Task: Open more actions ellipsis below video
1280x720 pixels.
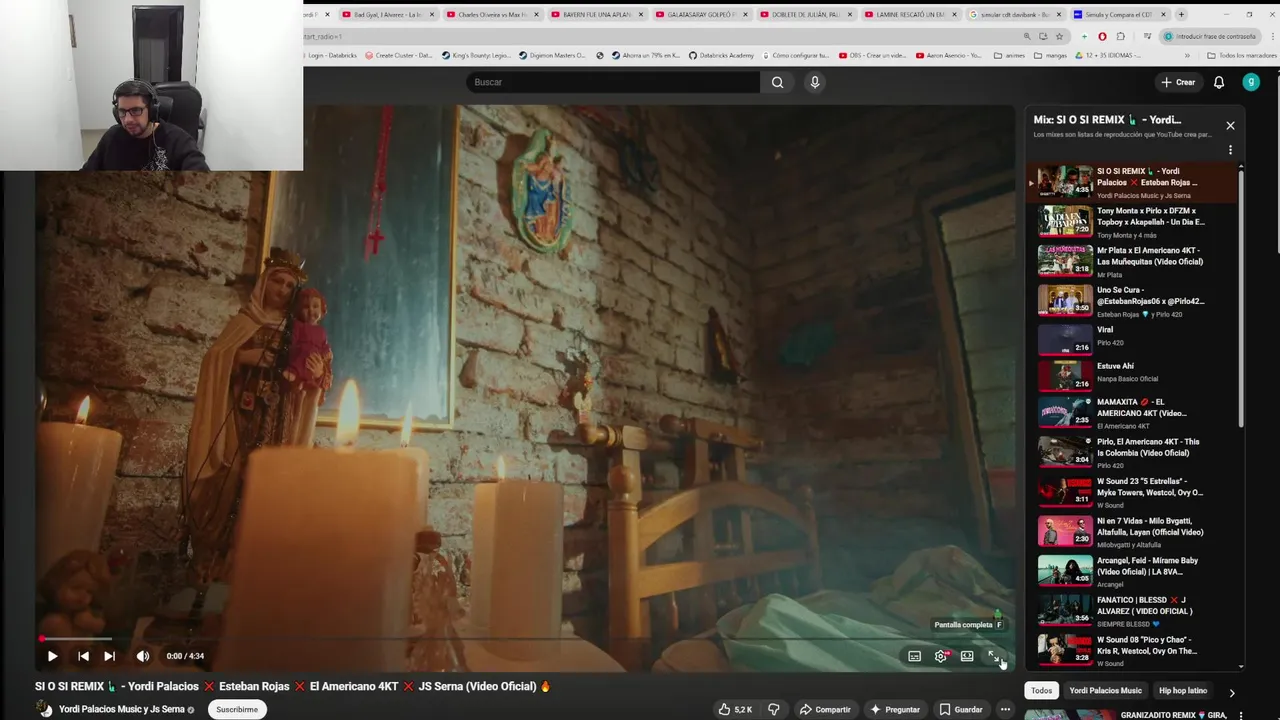Action: click(x=1005, y=709)
